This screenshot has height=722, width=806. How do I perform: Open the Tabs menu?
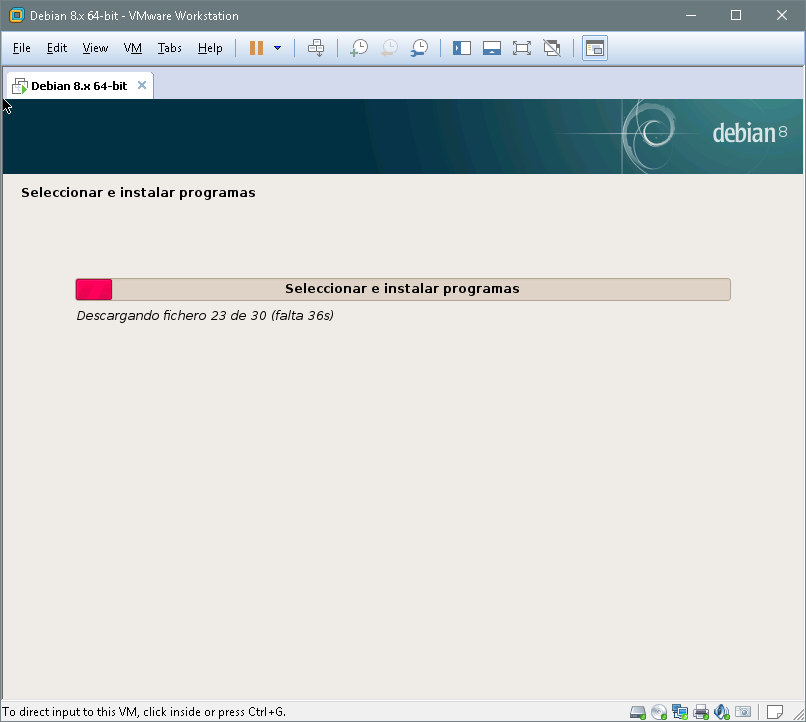(169, 48)
